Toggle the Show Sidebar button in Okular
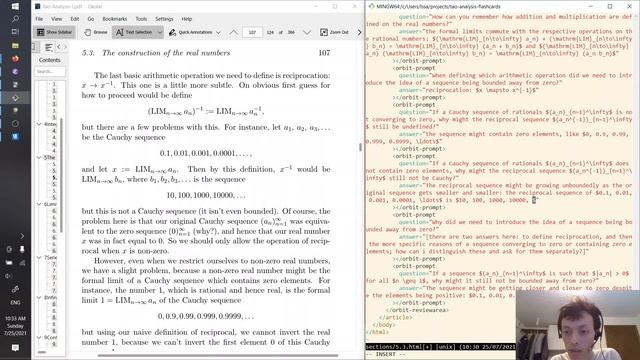 pos(54,32)
